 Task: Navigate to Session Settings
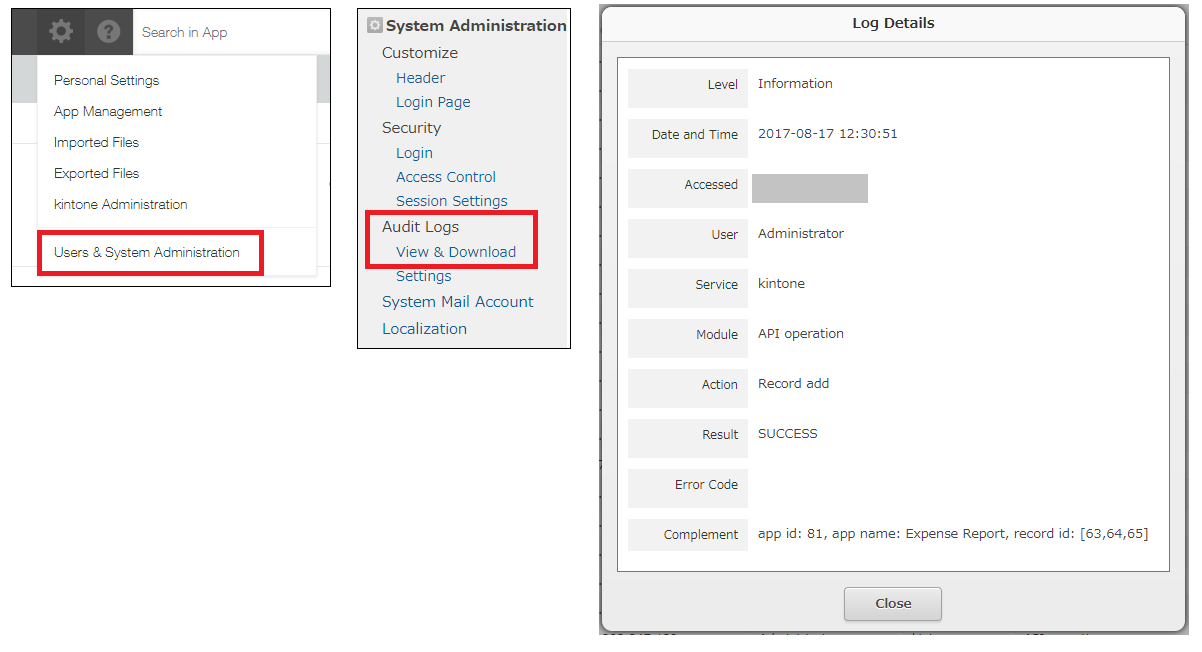[451, 201]
